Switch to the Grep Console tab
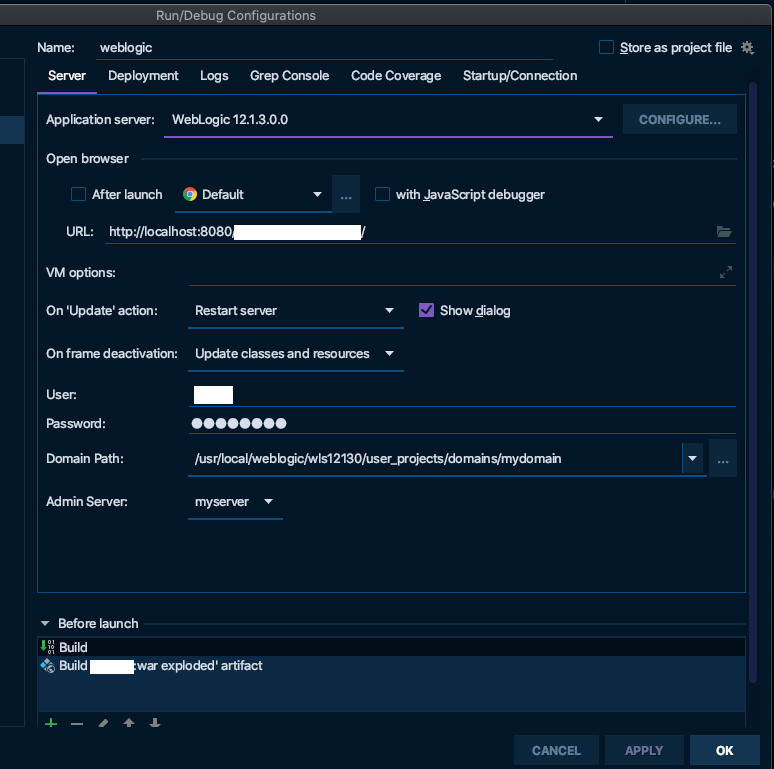Image resolution: width=774 pixels, height=769 pixels. 289,76
